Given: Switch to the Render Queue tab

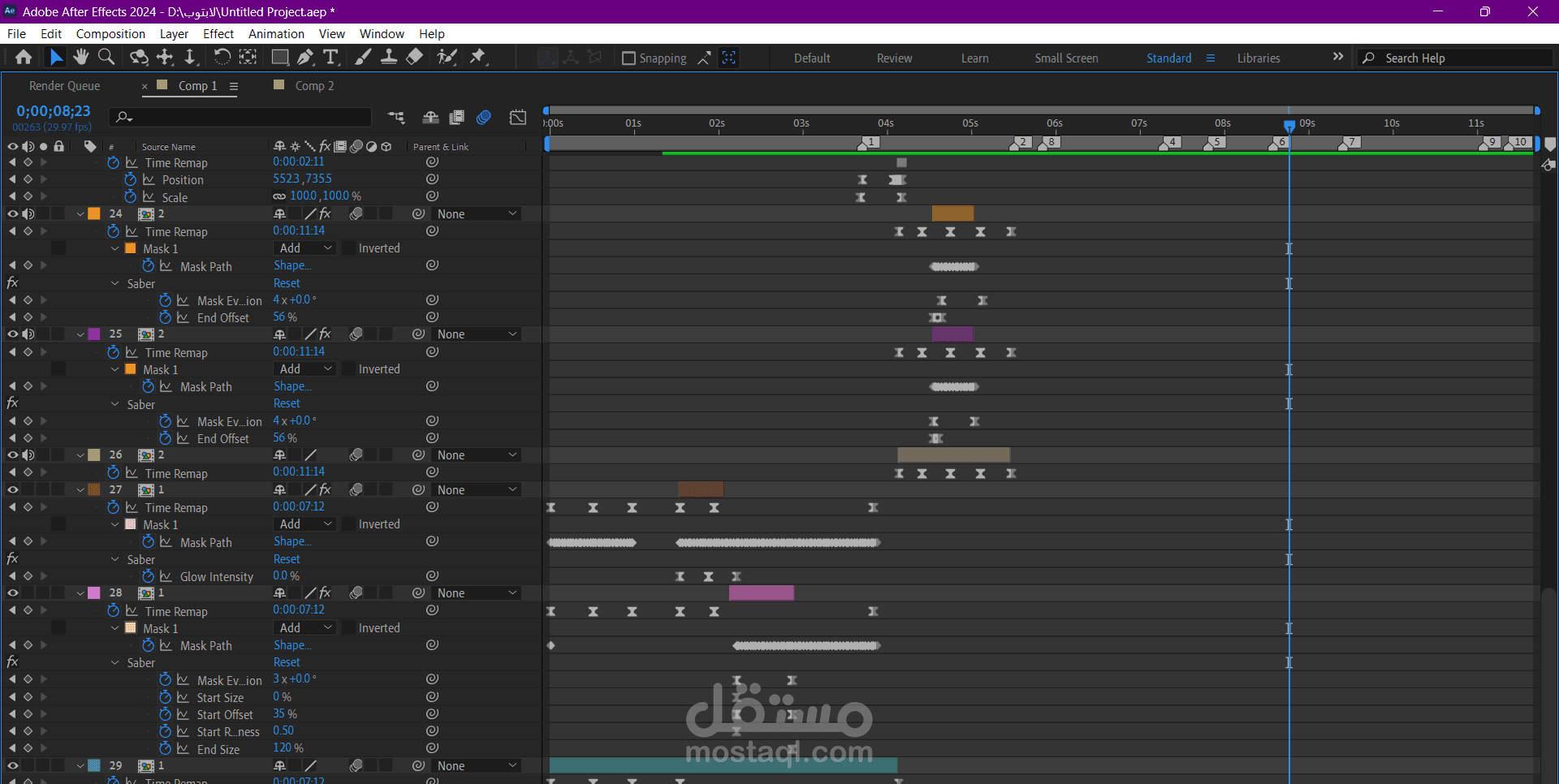Looking at the screenshot, I should [65, 86].
